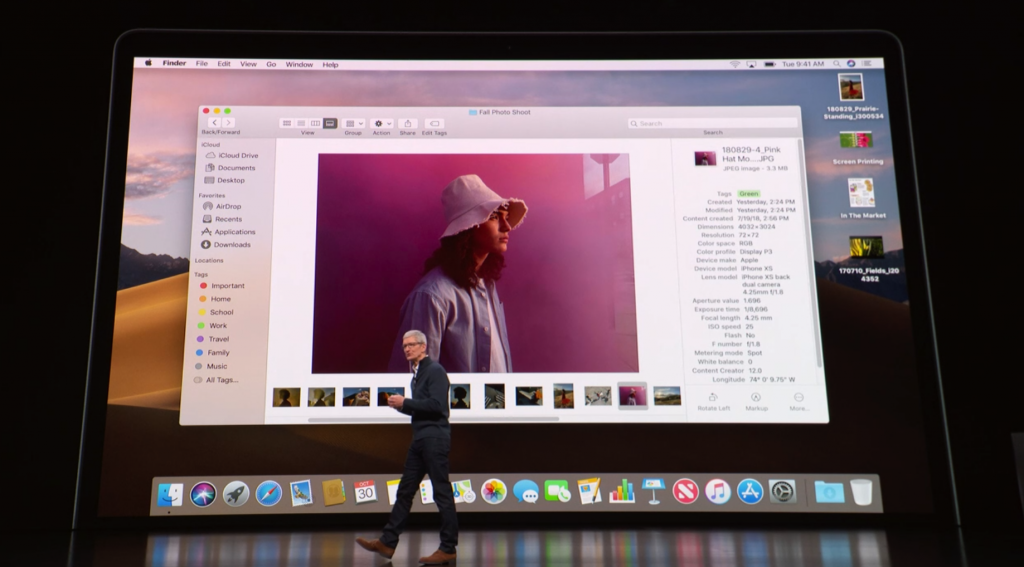Click the Search field in Finder window
Screen dimensions: 1024x567
coord(714,123)
